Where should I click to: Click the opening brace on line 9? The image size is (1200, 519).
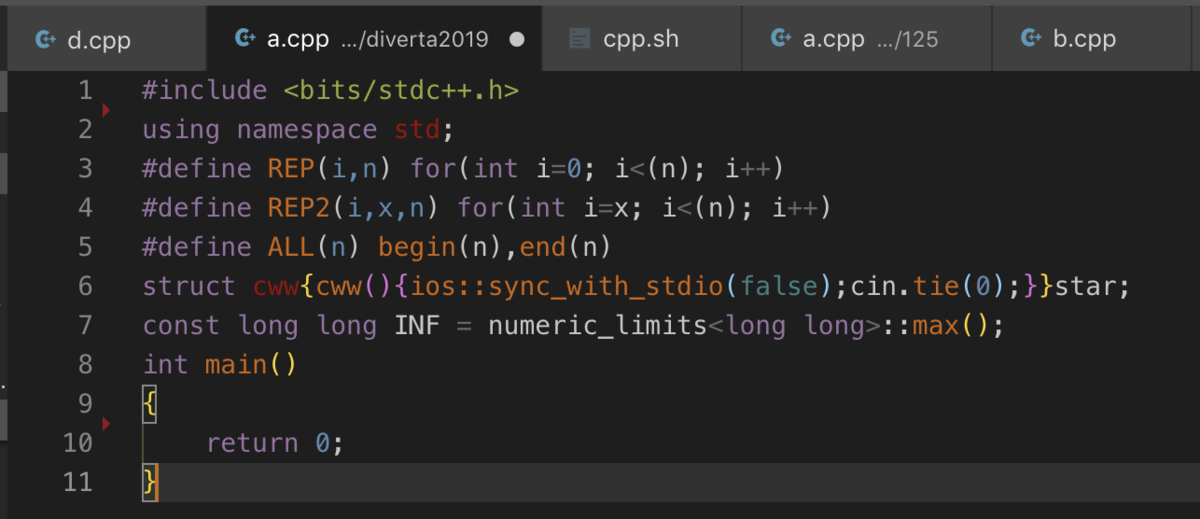coord(150,404)
